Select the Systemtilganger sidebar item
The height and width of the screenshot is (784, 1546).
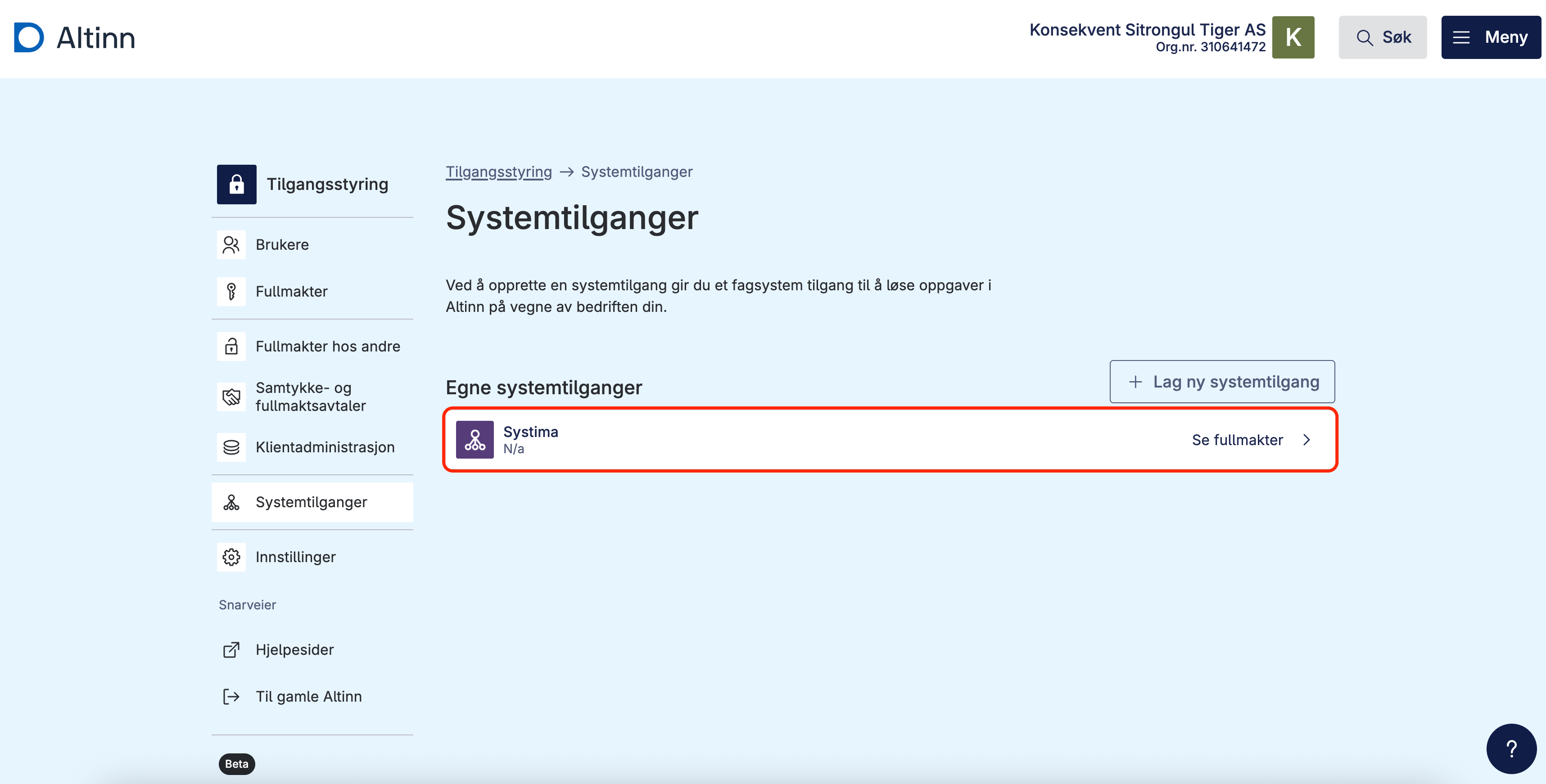click(311, 502)
